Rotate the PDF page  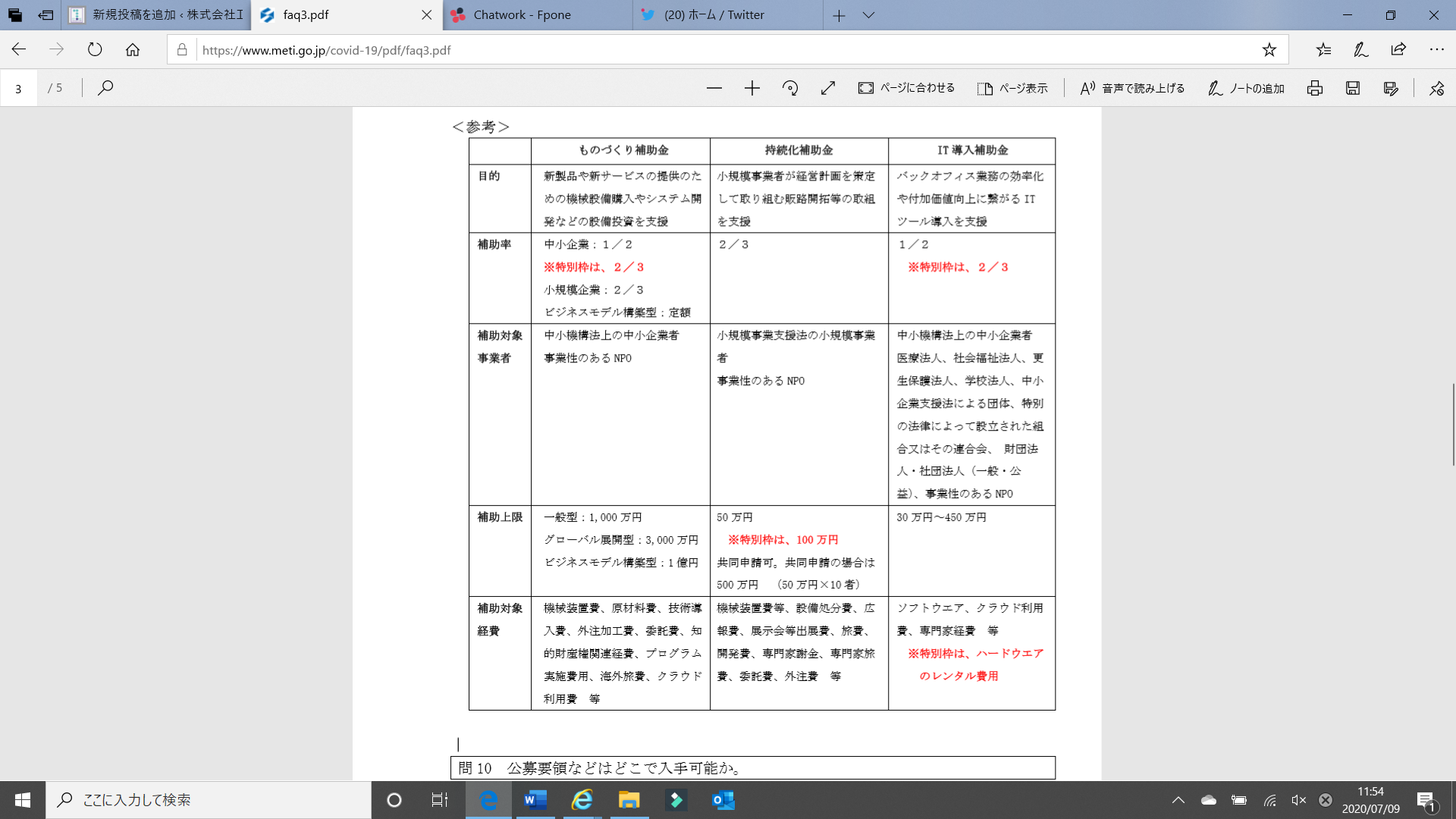[790, 88]
